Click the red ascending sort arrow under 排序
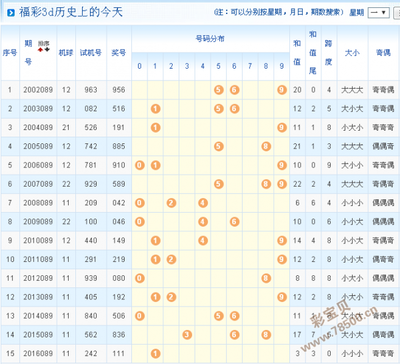Screen dimensions: 400x364 40,50
